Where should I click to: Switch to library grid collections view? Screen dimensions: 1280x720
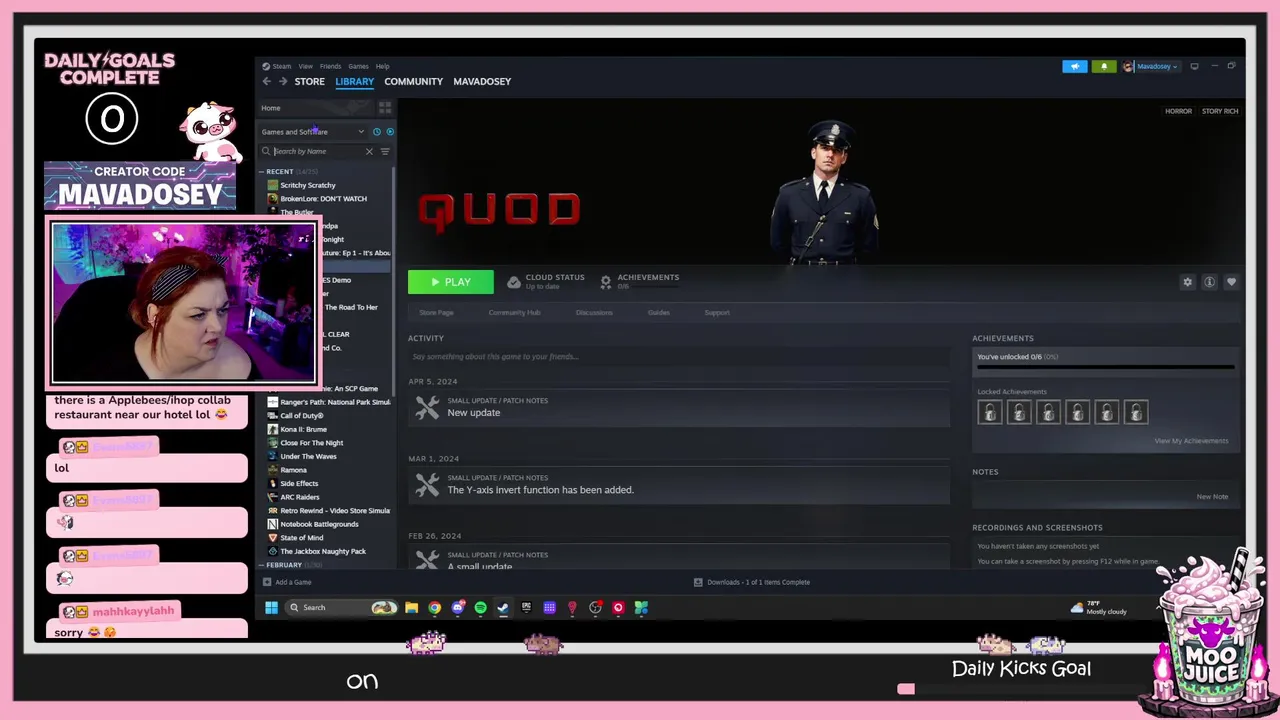point(385,108)
